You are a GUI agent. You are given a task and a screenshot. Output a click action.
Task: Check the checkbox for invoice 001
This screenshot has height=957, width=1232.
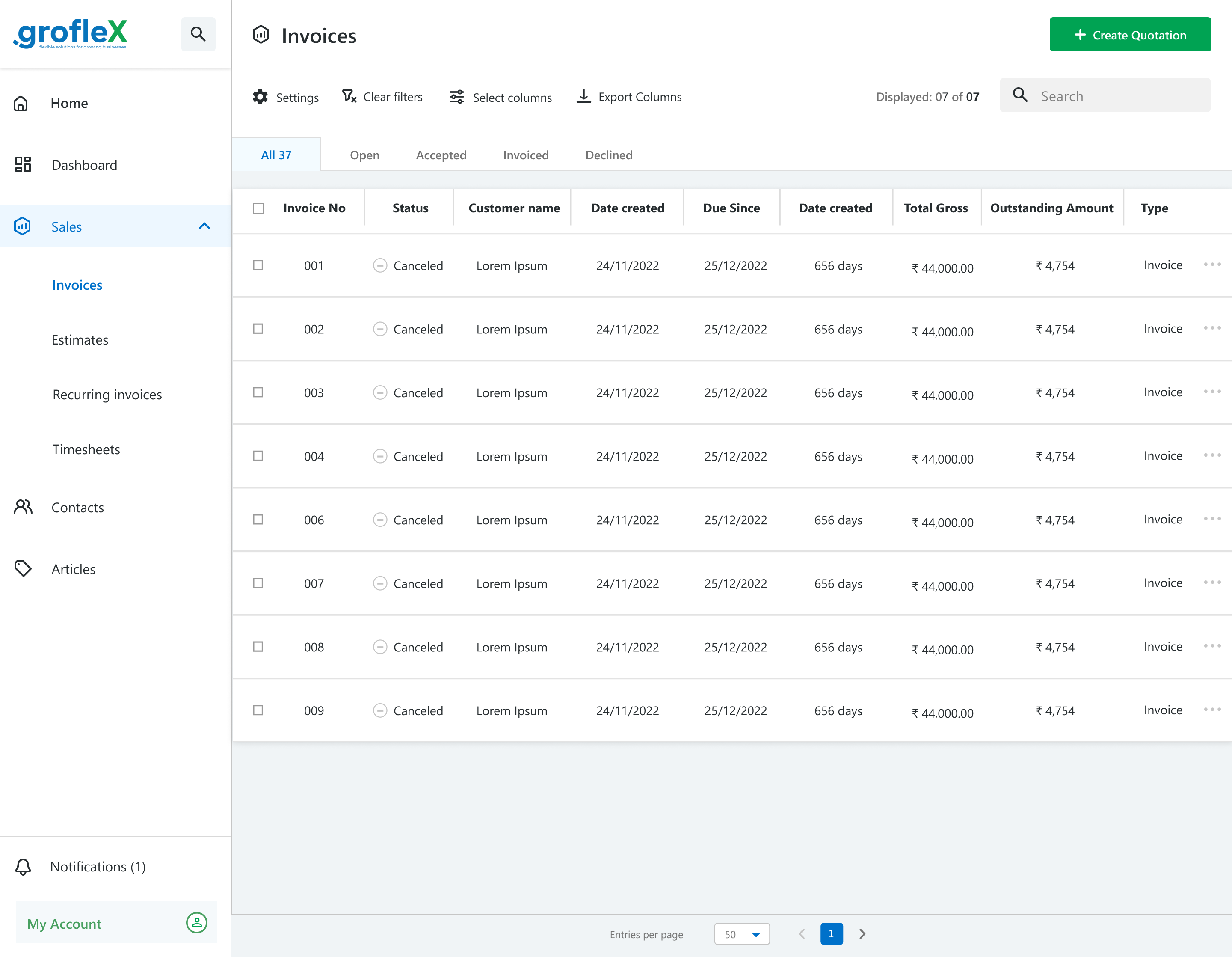258,265
